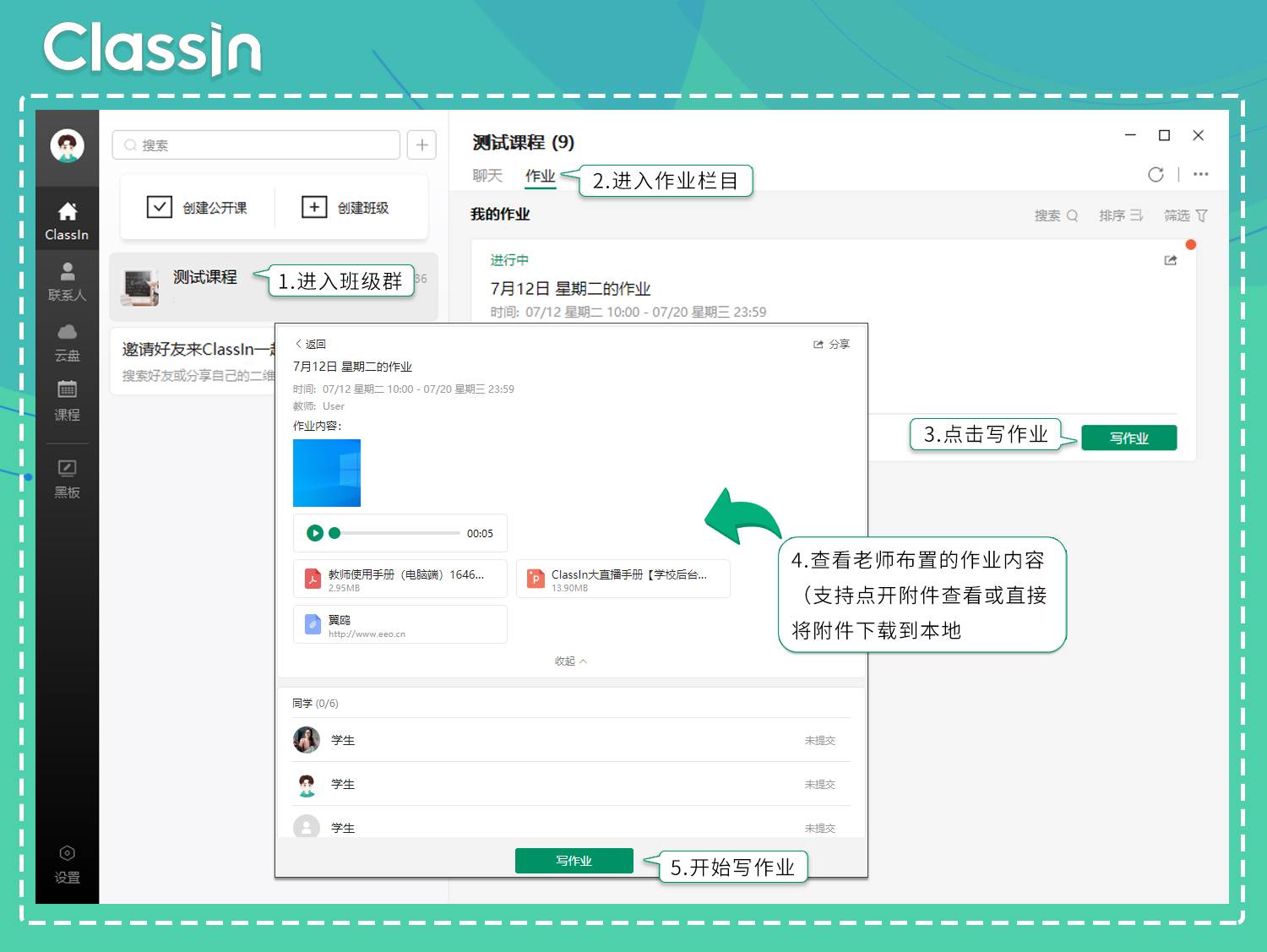Switch to the 作业 tab

(540, 176)
